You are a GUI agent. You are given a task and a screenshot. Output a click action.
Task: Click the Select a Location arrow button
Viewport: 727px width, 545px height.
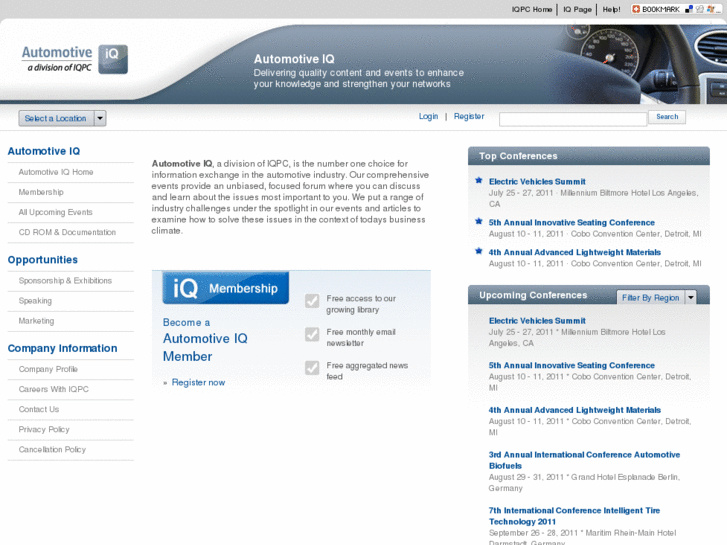click(x=100, y=118)
